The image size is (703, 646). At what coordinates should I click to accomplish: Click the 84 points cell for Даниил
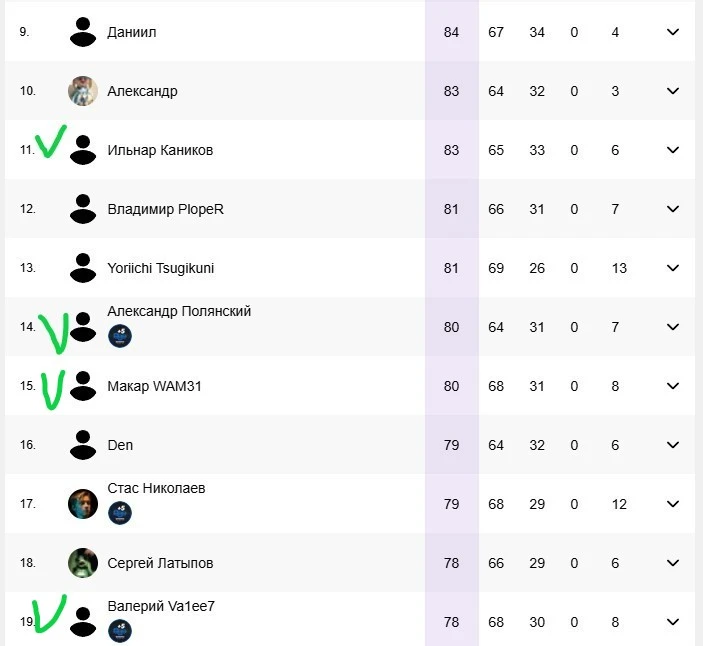[x=451, y=32]
